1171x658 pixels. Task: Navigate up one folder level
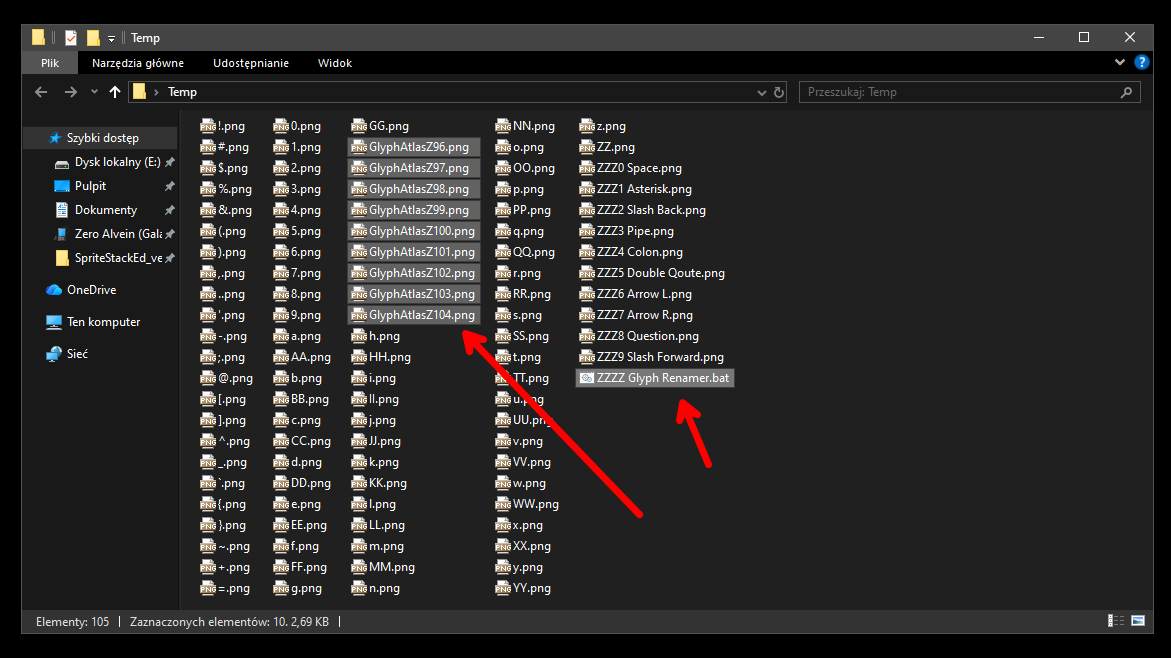[x=114, y=92]
